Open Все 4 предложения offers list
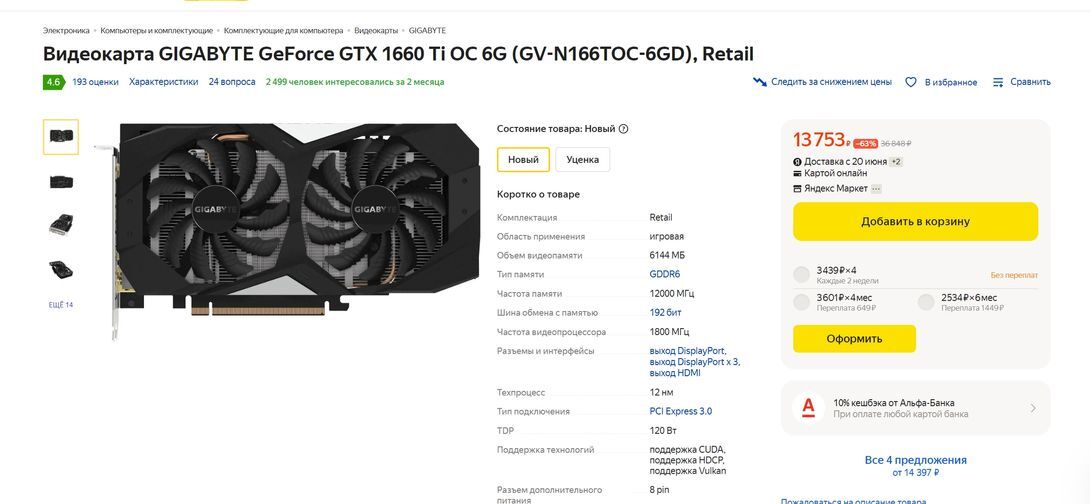 (916, 460)
